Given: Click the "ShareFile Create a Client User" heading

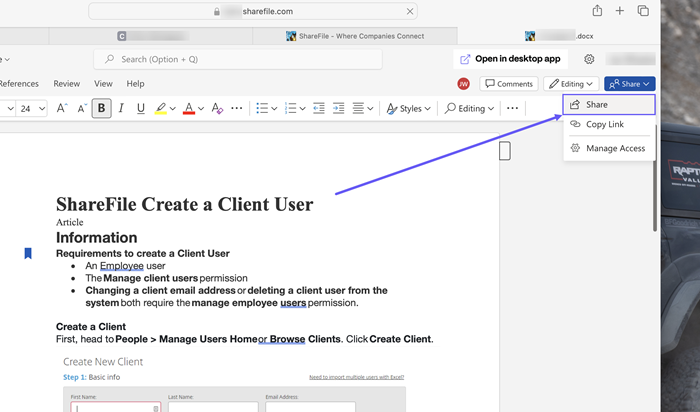Looking at the screenshot, I should pyautogui.click(x=185, y=204).
